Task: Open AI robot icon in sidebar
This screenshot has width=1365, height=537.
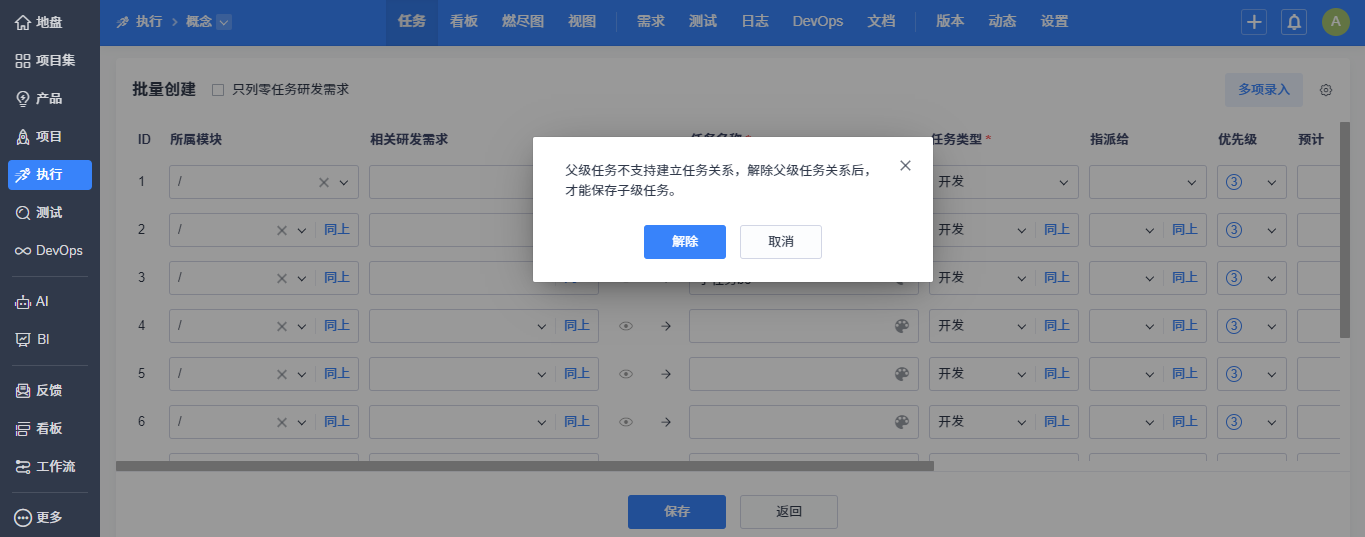Action: click(x=23, y=301)
